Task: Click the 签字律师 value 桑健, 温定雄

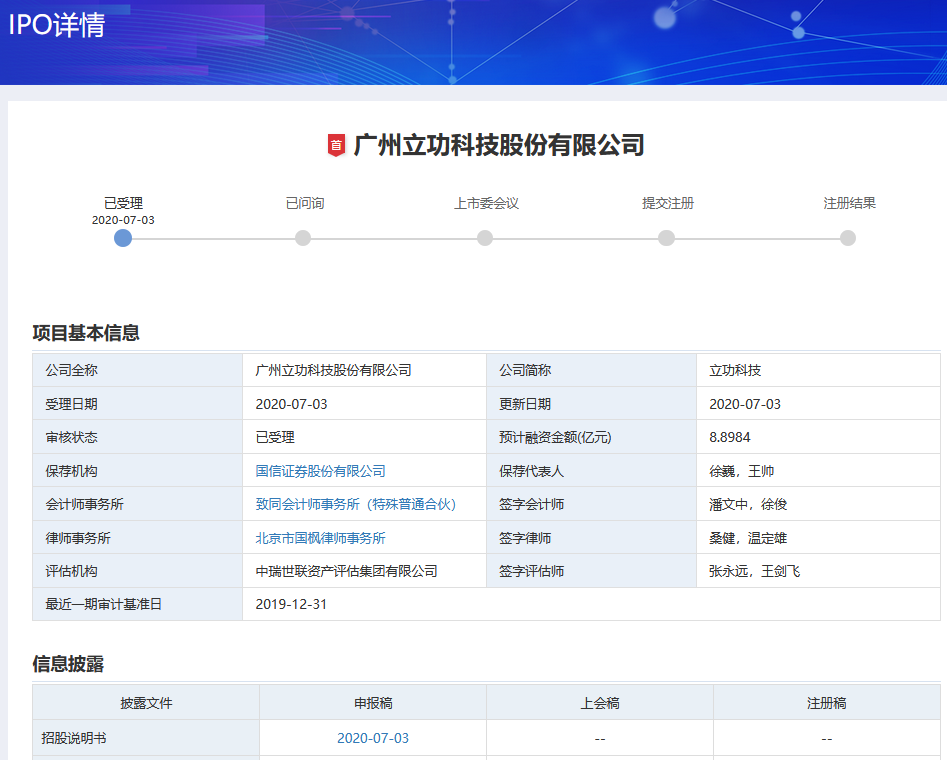Action: [748, 538]
